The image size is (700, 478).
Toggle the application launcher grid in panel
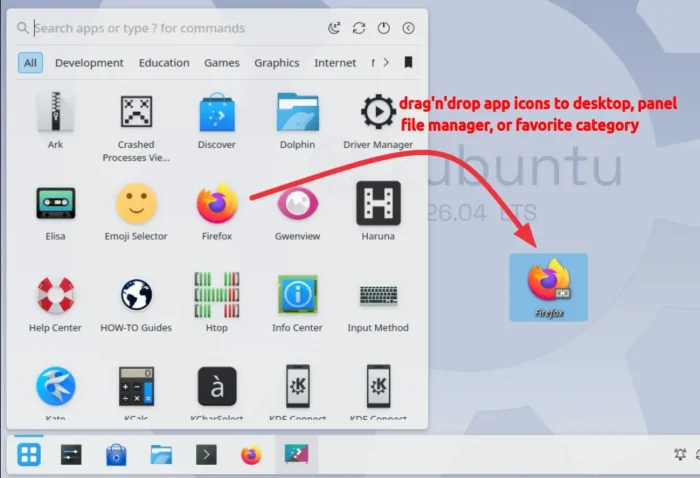coord(29,455)
